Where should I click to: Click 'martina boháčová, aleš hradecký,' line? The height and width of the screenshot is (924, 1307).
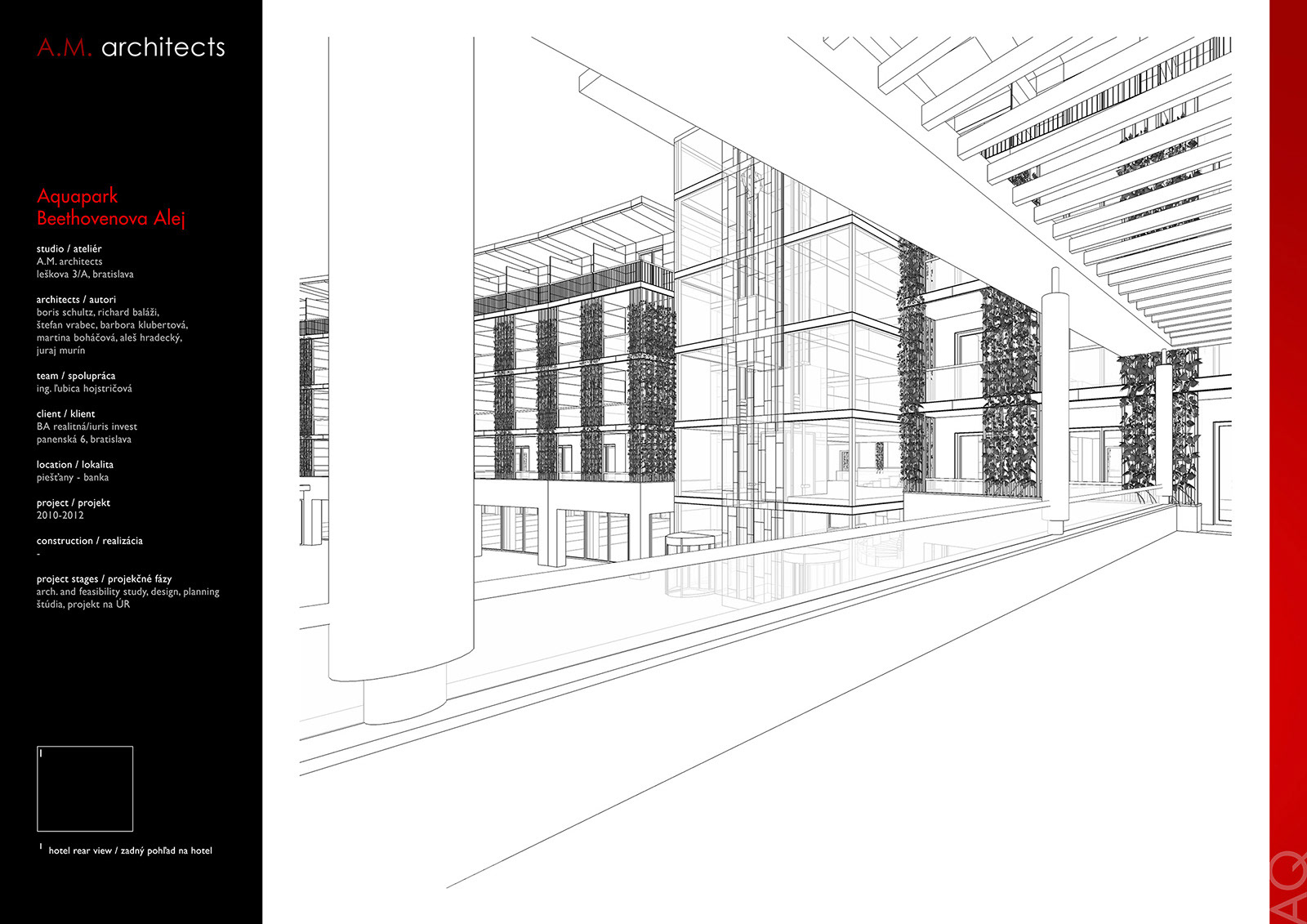pos(109,337)
